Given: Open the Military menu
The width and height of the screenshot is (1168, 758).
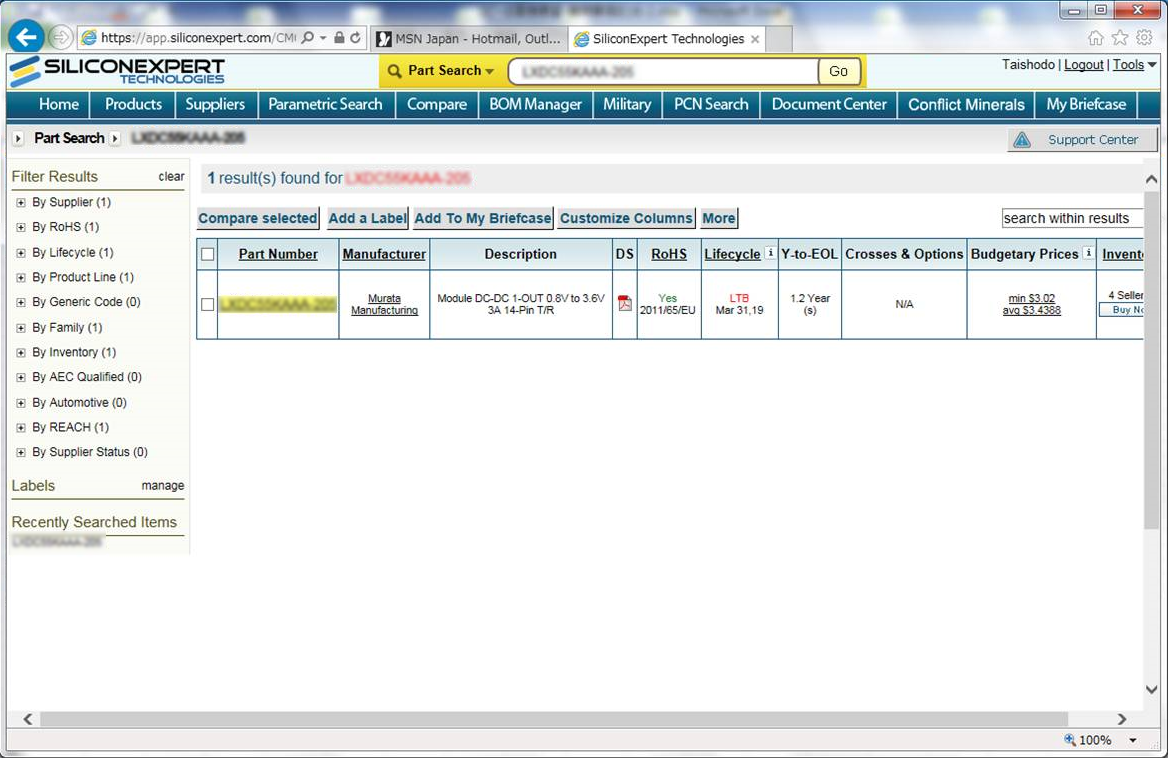Looking at the screenshot, I should point(627,104).
